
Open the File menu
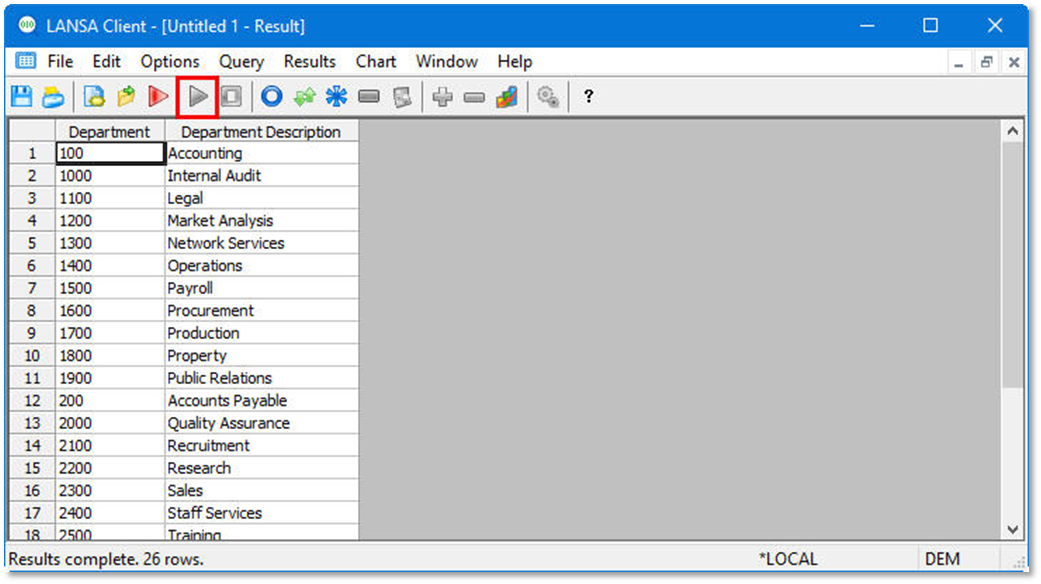coord(60,62)
